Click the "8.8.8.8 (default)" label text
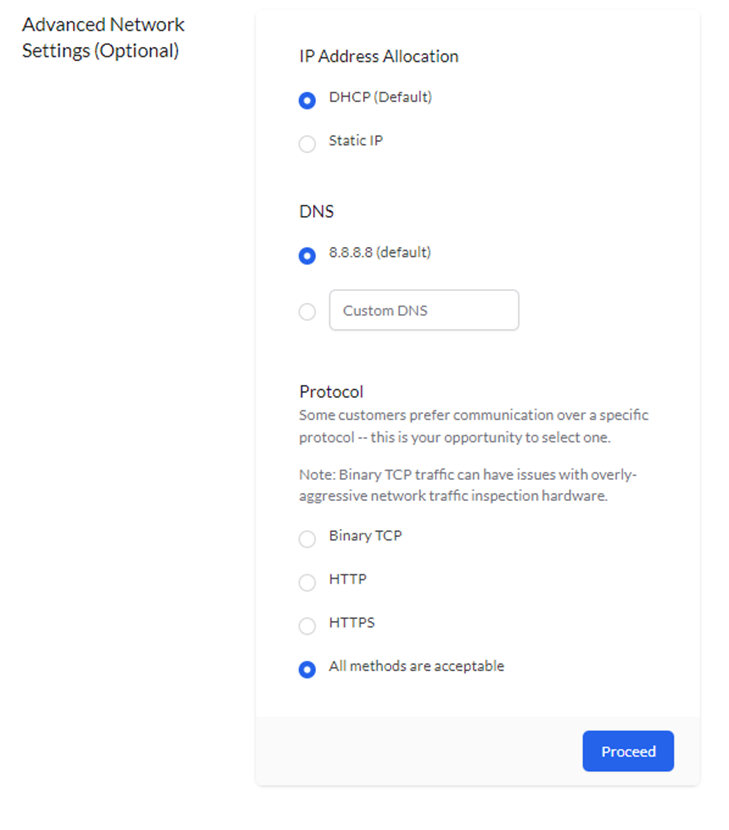The width and height of the screenshot is (729, 830). click(x=378, y=252)
